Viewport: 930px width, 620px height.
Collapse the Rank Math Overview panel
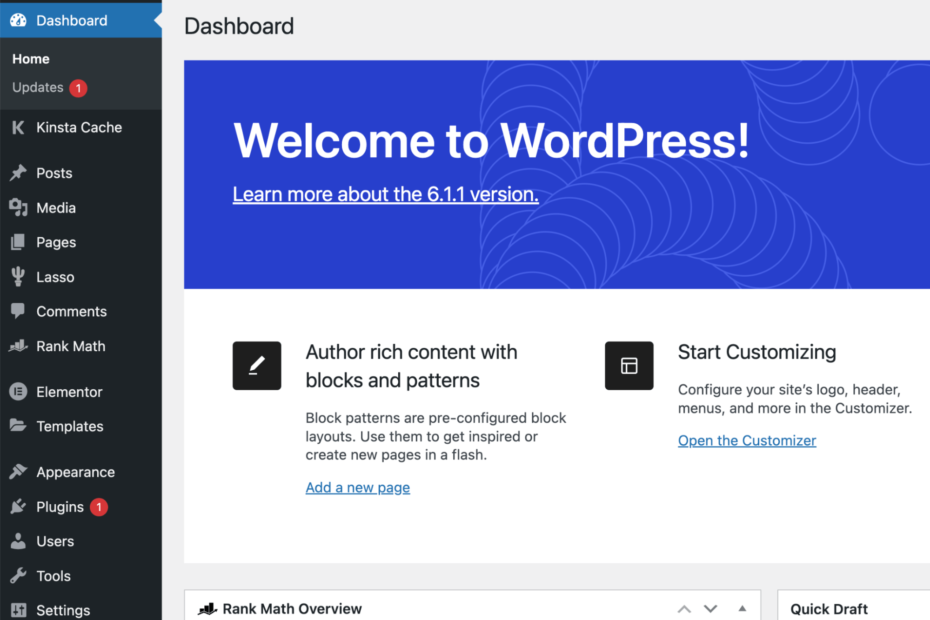742,609
